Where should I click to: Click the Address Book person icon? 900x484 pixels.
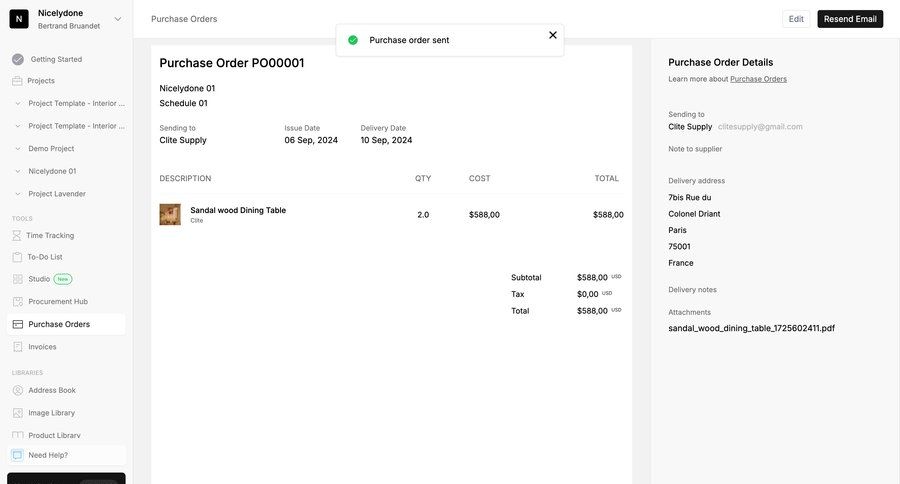click(x=18, y=390)
